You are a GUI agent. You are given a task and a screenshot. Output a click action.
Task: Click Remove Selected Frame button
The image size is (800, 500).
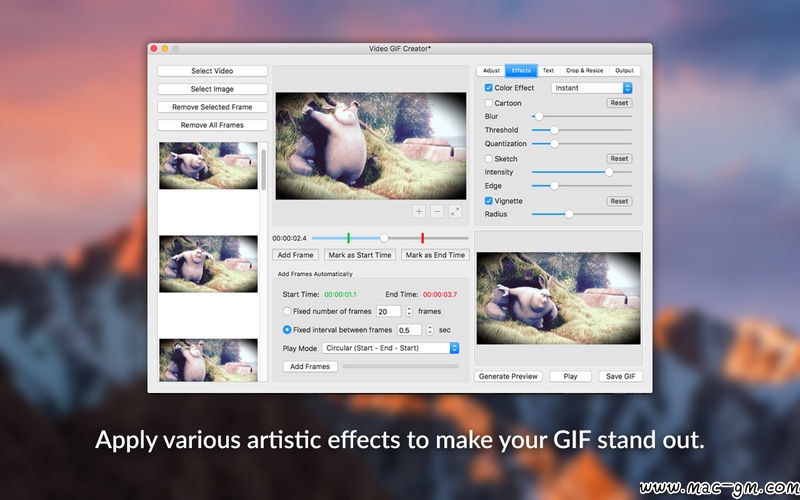(x=212, y=107)
